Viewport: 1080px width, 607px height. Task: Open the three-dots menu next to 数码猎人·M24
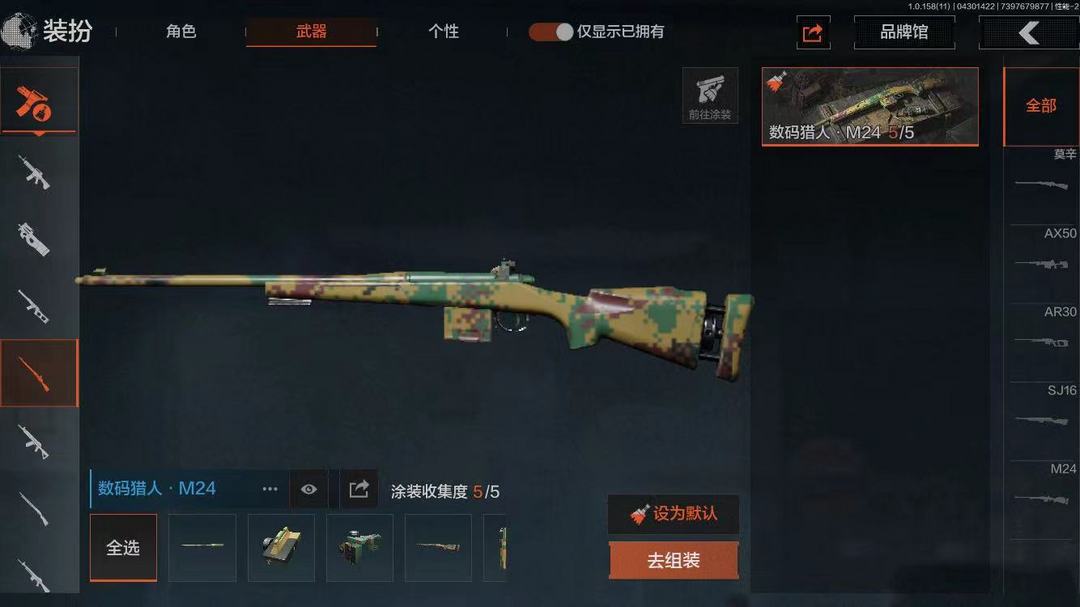270,489
